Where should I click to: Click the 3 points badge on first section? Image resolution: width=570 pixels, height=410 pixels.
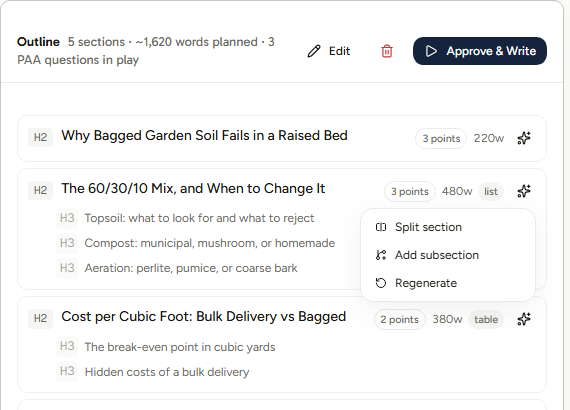coord(441,138)
